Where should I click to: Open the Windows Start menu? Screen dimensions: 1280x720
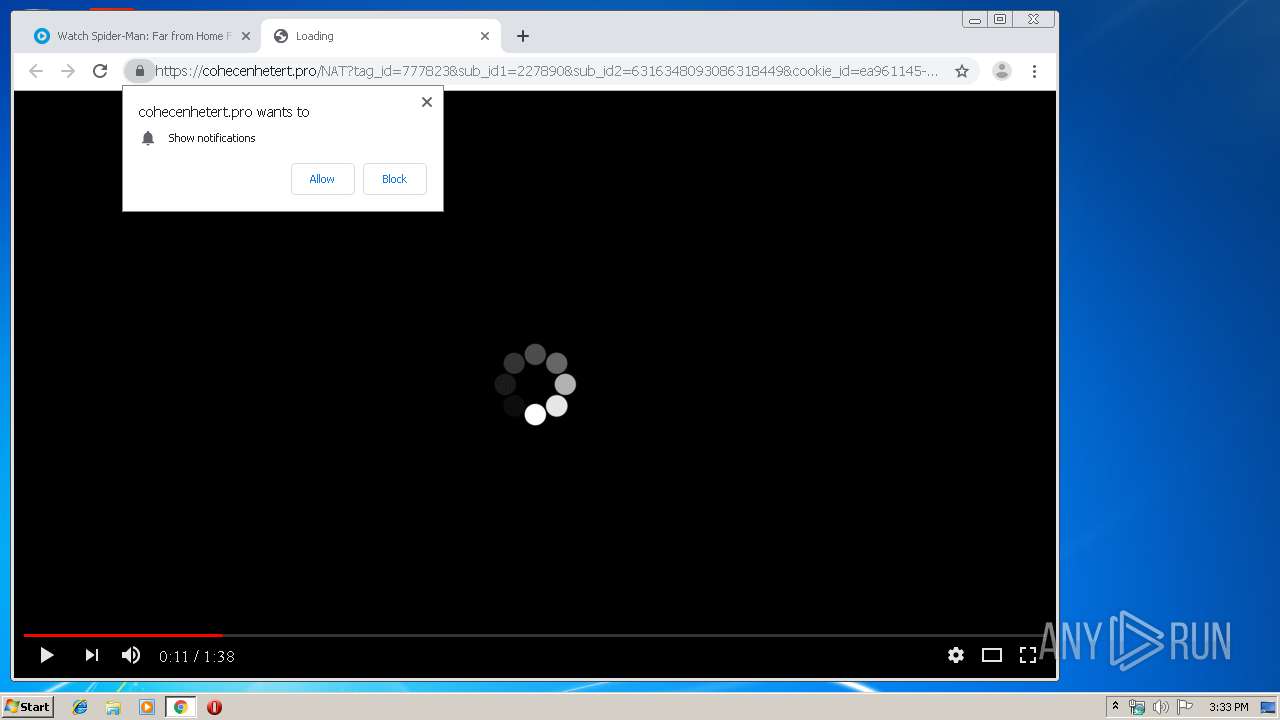click(x=28, y=707)
